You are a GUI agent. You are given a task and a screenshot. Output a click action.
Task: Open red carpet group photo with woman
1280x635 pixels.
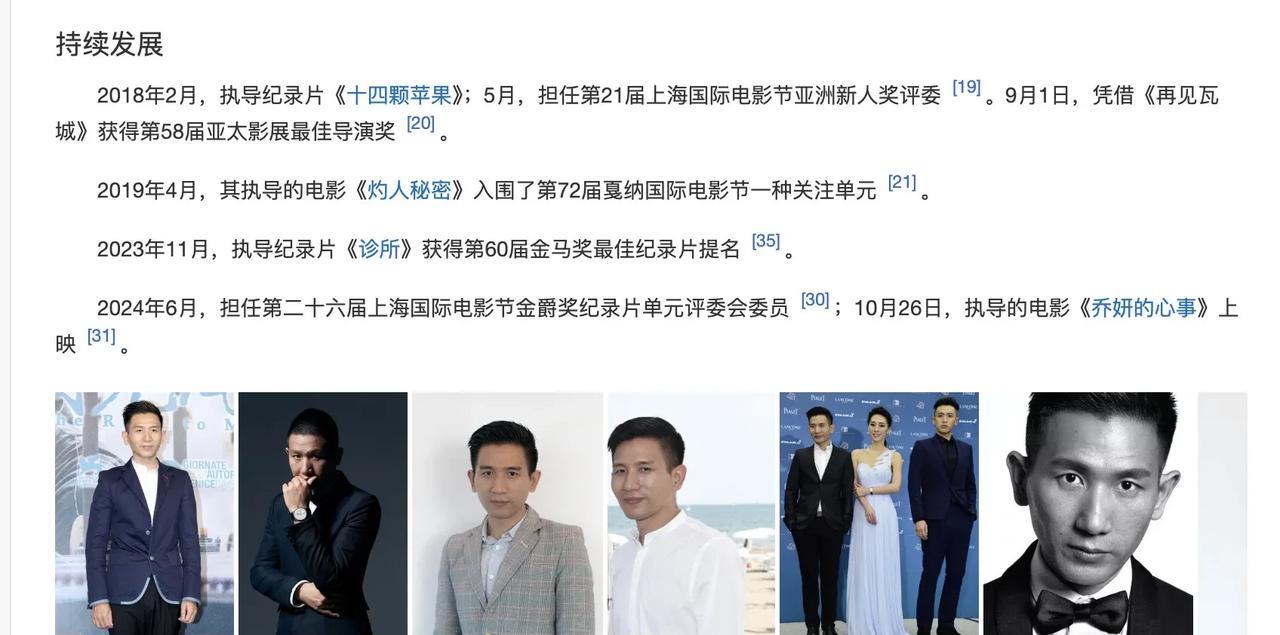pyautogui.click(x=879, y=513)
